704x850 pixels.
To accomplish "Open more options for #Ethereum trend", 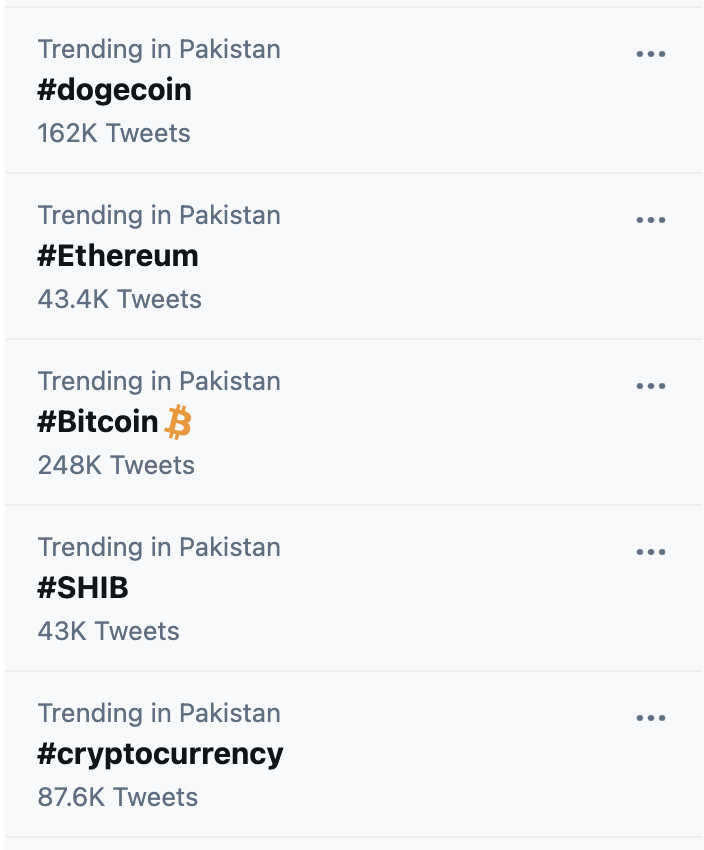I will point(651,220).
